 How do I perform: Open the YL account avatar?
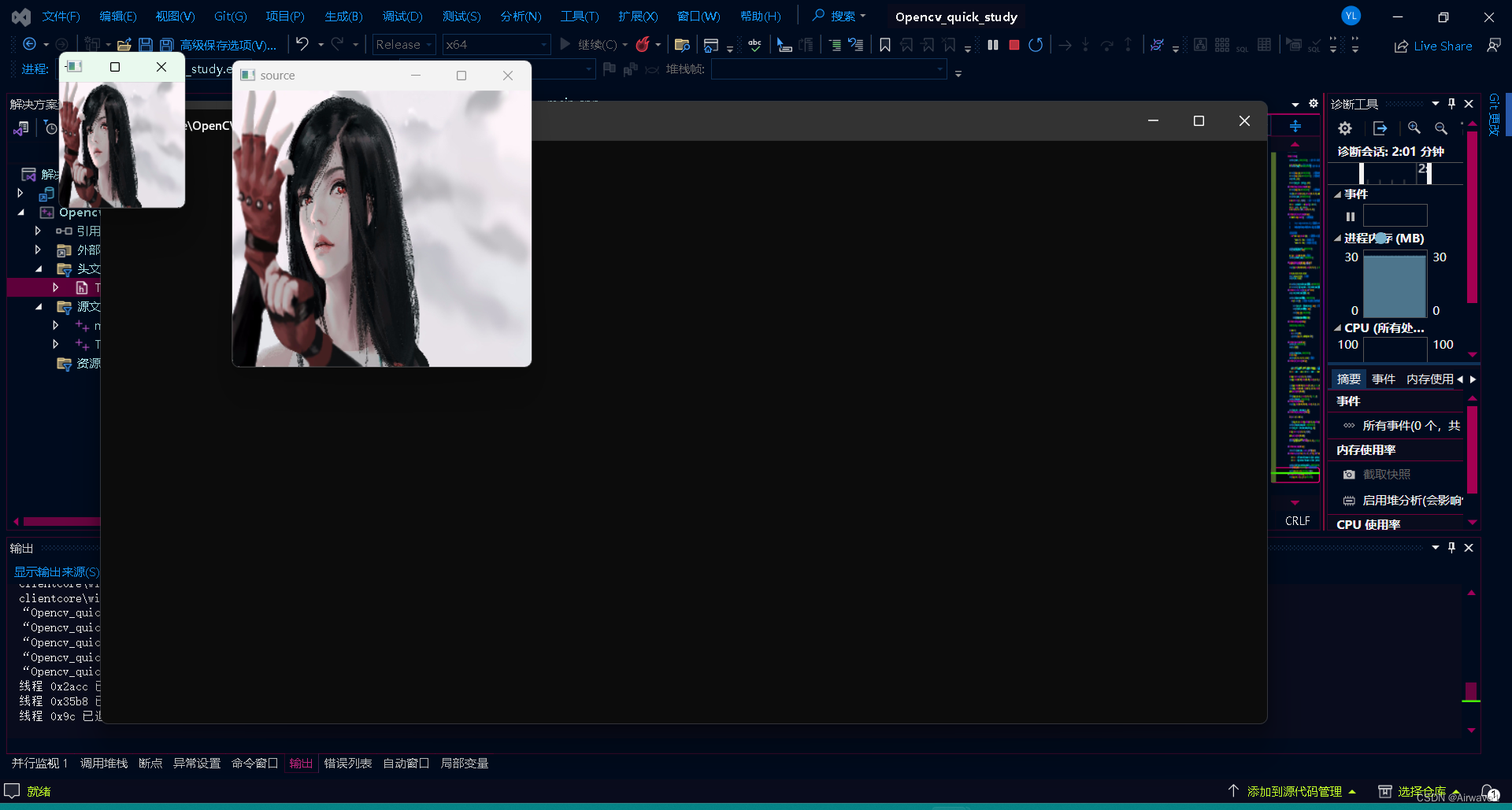[x=1351, y=16]
